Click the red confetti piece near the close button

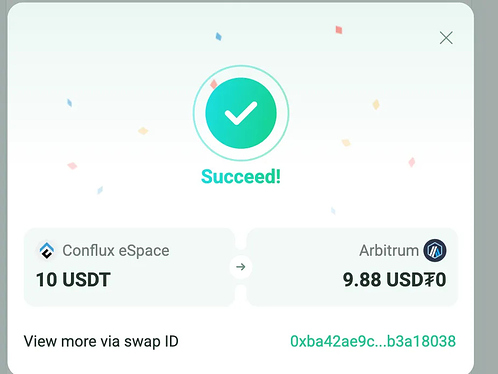[x=339, y=30]
